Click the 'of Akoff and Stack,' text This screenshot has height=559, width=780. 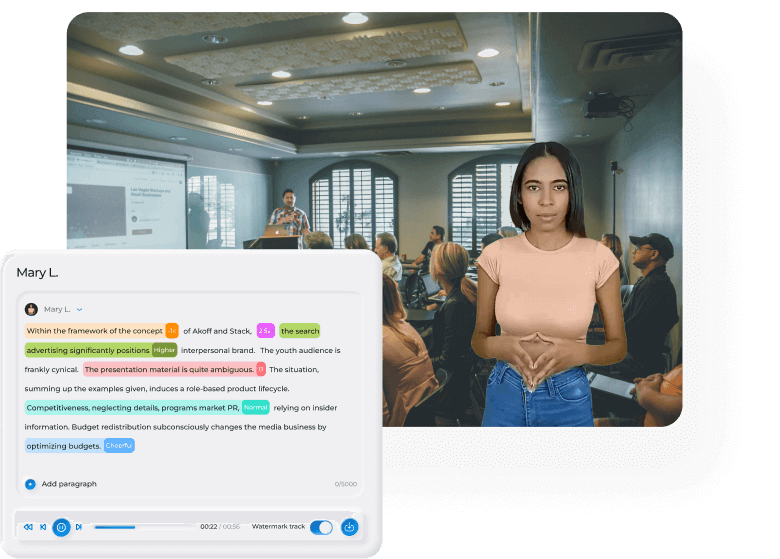click(x=217, y=331)
